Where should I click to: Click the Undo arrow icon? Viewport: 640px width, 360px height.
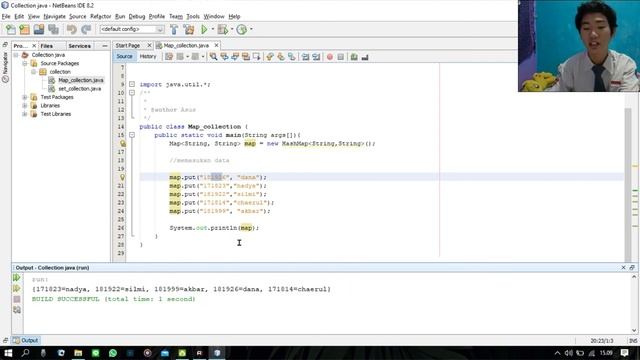[72, 29]
